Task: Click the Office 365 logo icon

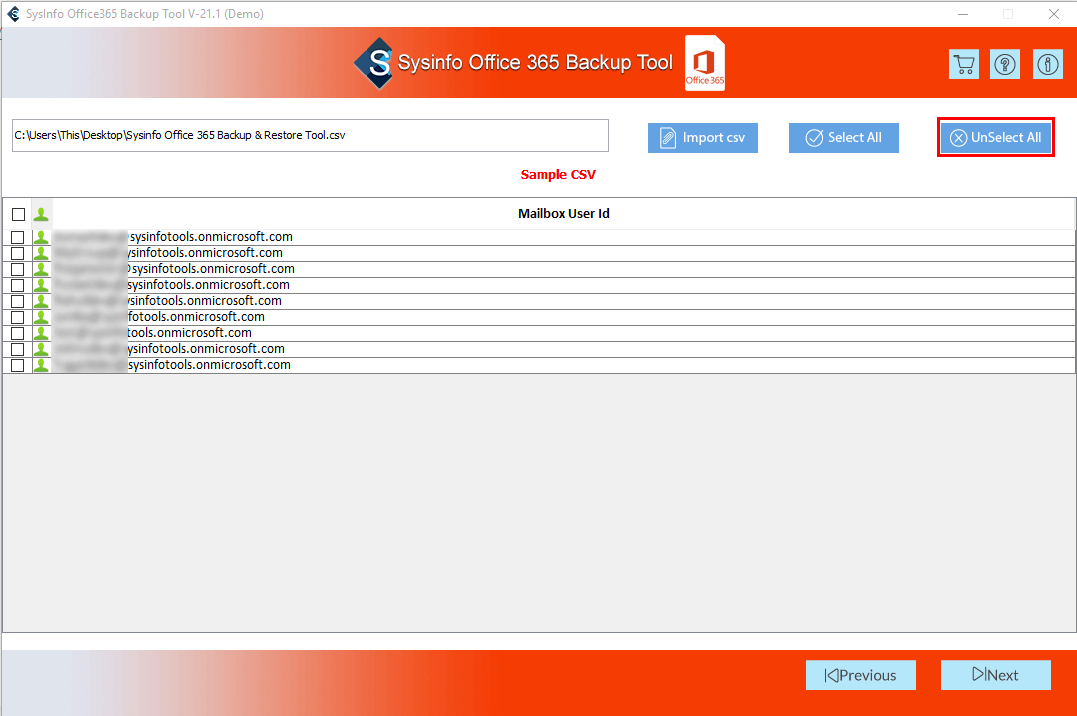Action: [x=705, y=63]
